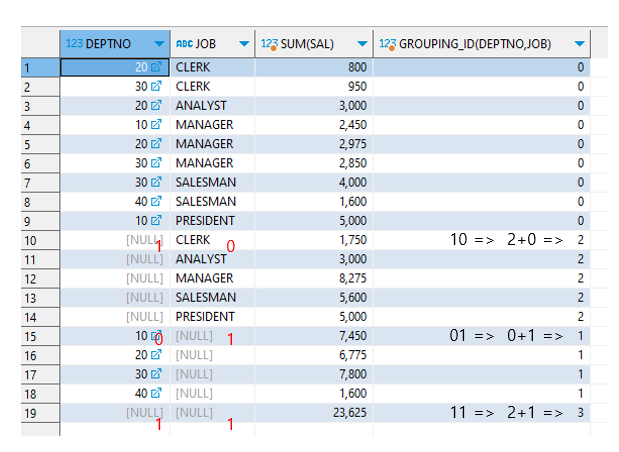619x452 pixels.
Task: Open link icon in row 9 DEPTNO cell
Action: (x=156, y=220)
